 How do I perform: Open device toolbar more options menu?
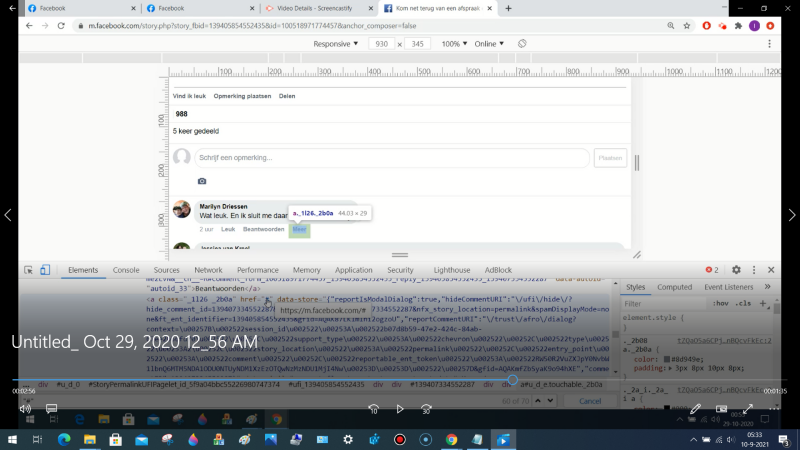(769, 44)
